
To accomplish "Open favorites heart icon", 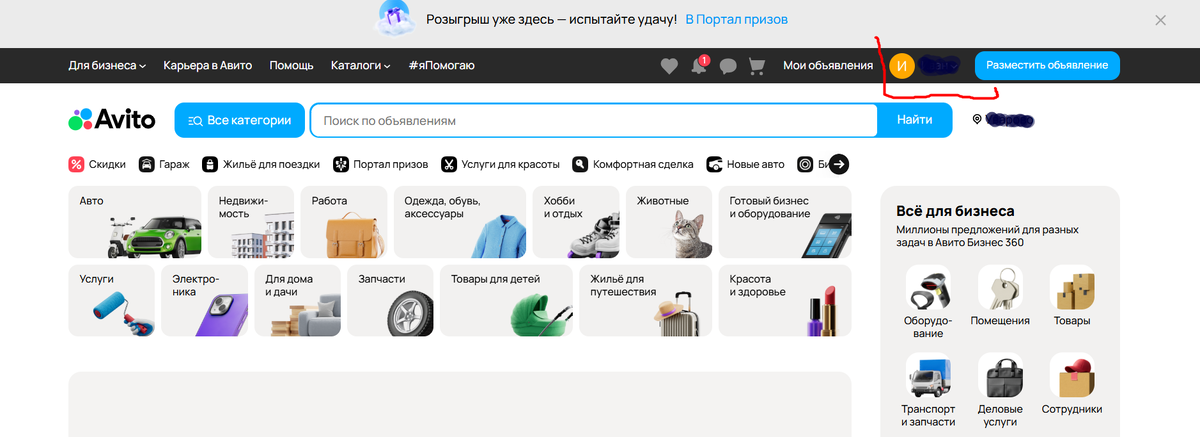I will 670,66.
